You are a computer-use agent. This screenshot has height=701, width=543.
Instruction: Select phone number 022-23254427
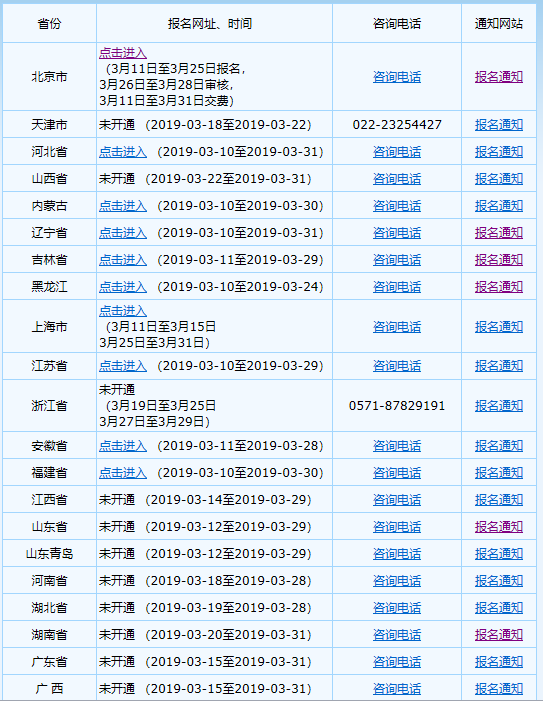pyautogui.click(x=397, y=124)
